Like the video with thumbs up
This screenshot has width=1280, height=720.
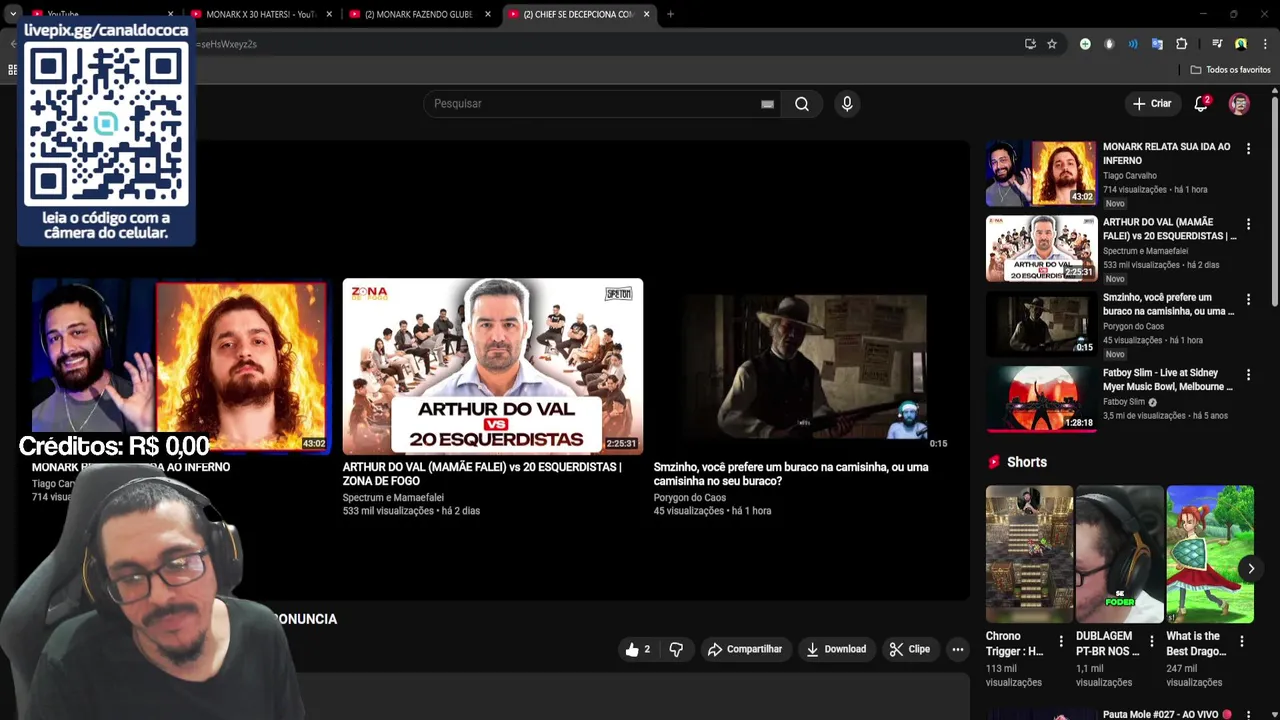[x=638, y=650]
